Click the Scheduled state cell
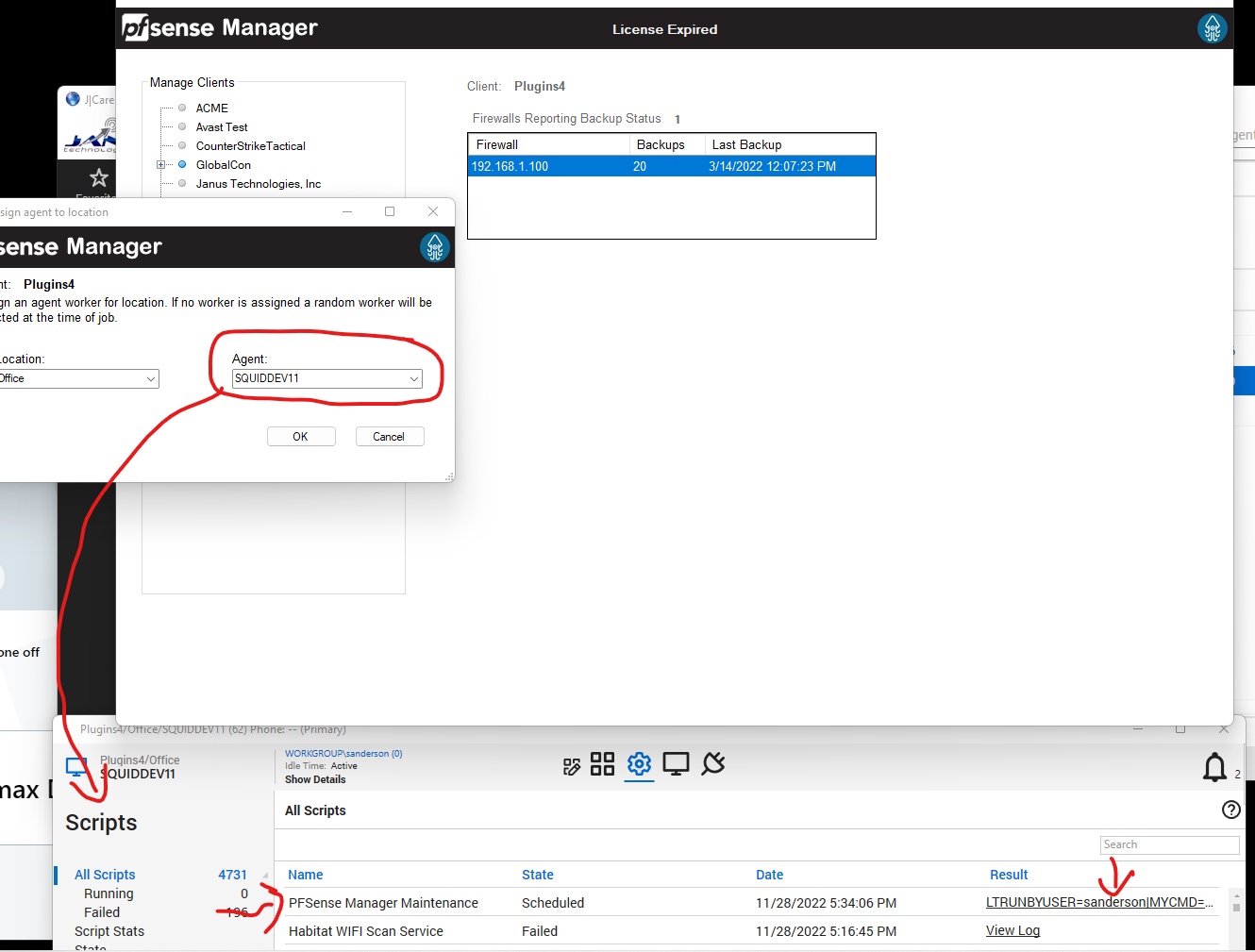The width and height of the screenshot is (1255, 952). coord(553,903)
